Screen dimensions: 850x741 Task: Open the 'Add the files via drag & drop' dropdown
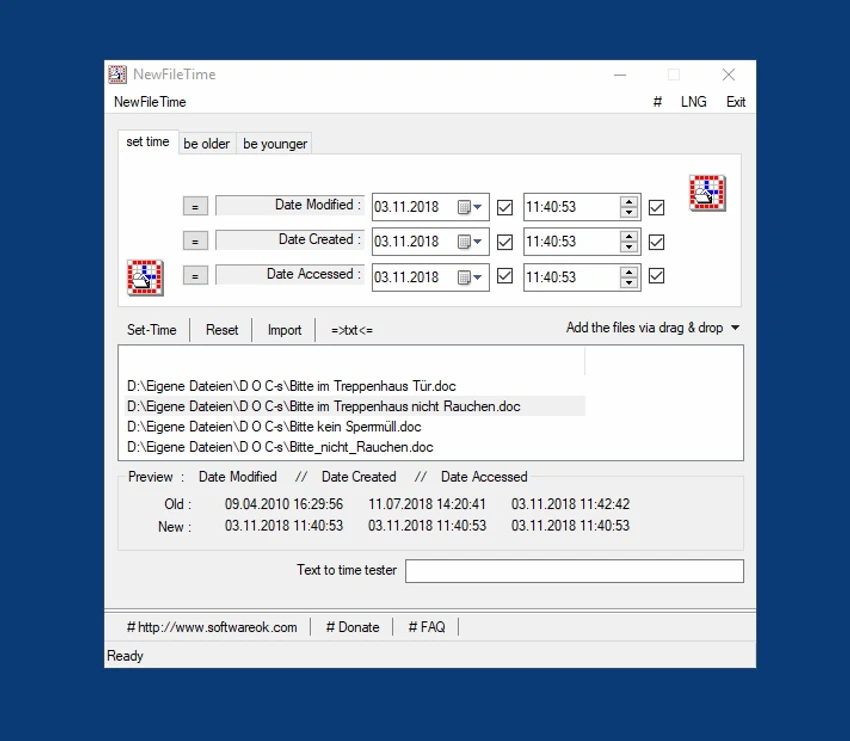(x=653, y=327)
